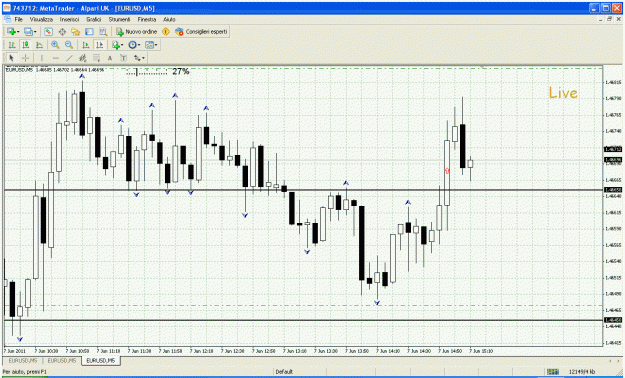The image size is (625, 378).
Task: Click the connection status bars icon
Action: coord(553,372)
